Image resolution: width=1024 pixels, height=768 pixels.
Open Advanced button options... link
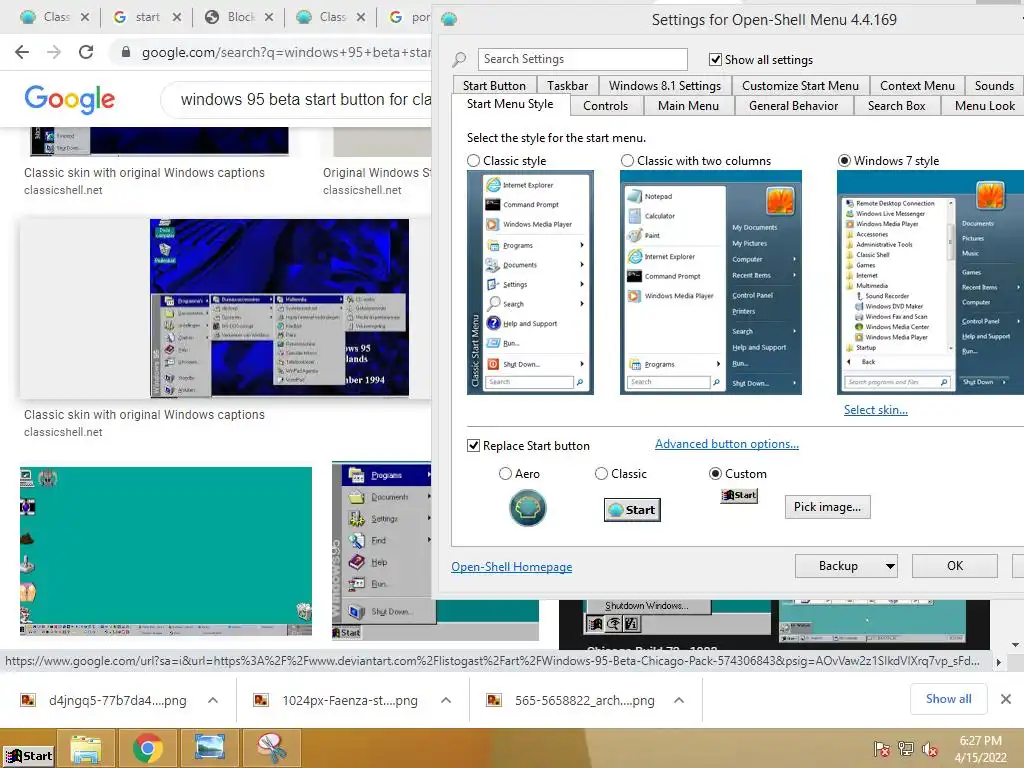tap(727, 444)
